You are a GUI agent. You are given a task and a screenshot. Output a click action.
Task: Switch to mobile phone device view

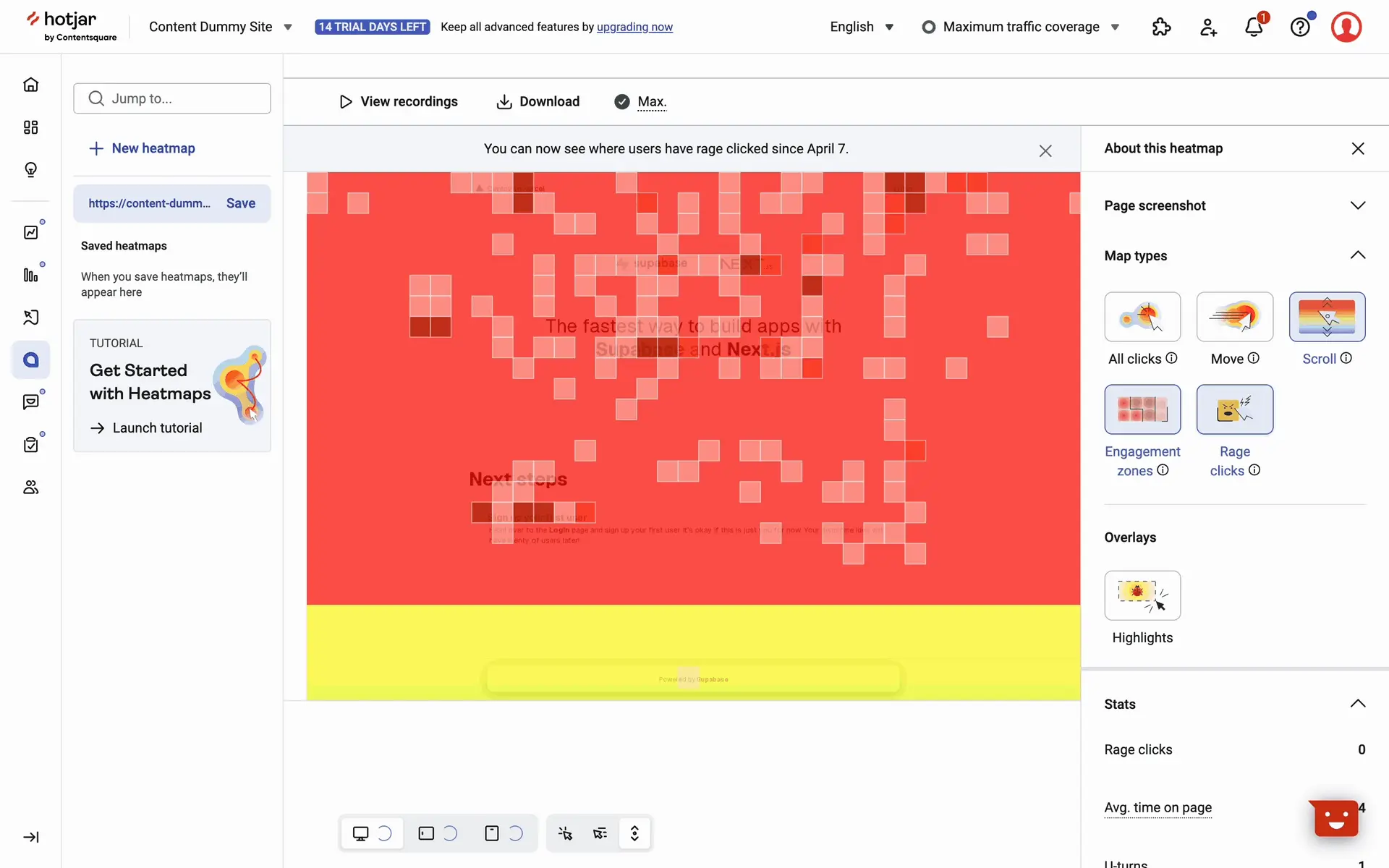click(x=492, y=833)
